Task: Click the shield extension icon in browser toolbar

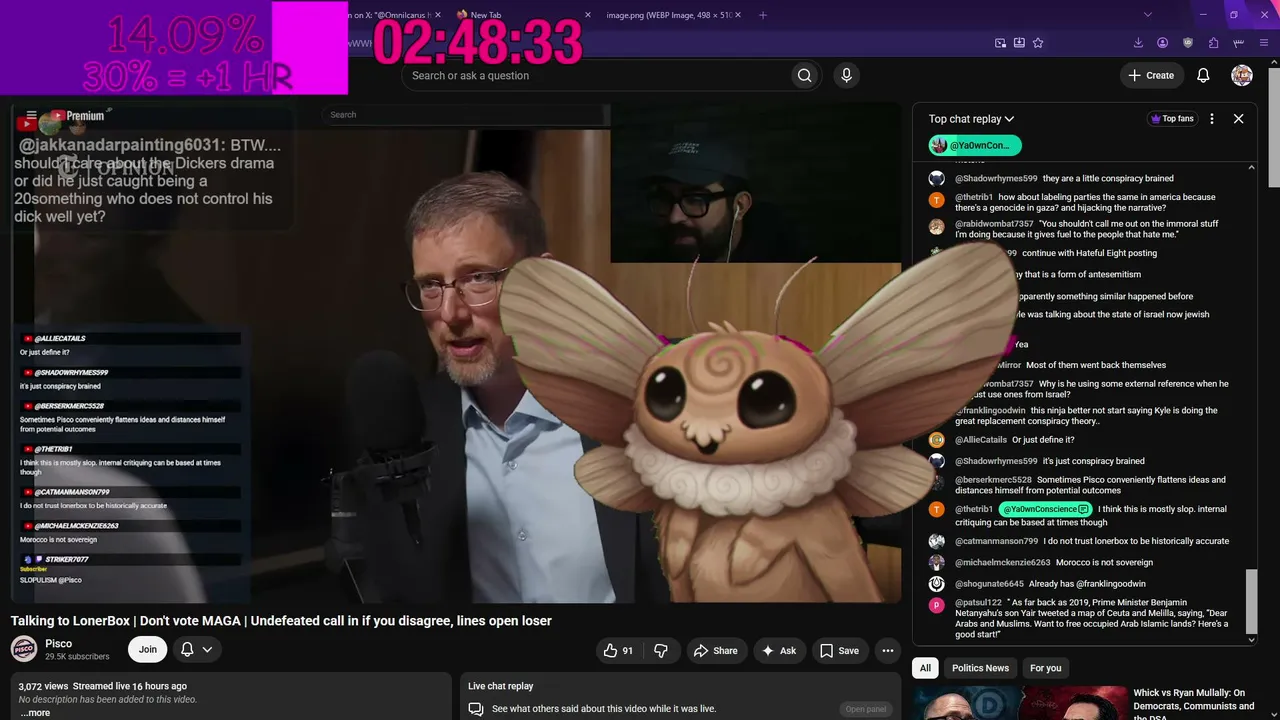Action: point(1188,43)
